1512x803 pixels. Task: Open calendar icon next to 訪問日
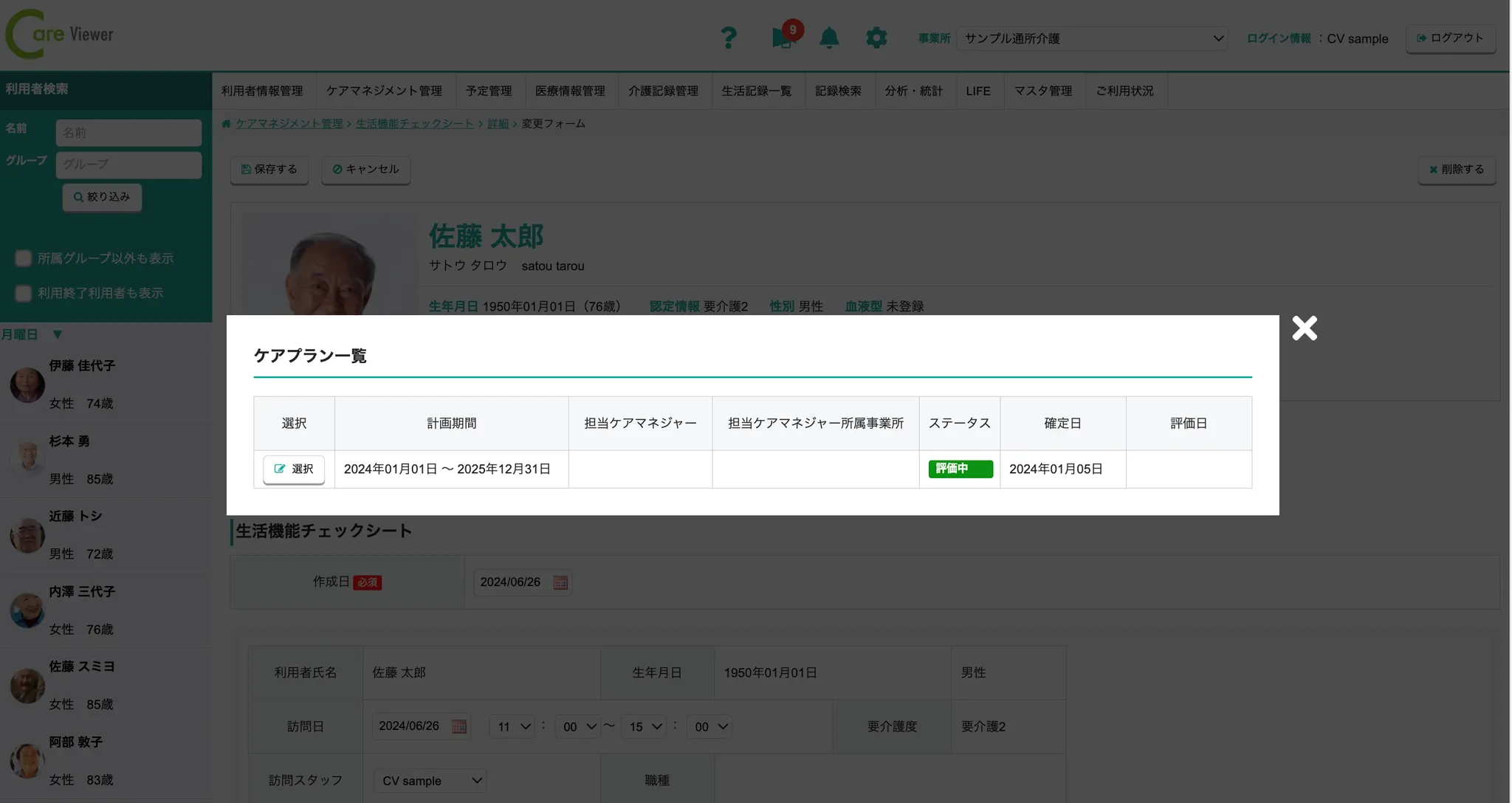pos(458,726)
